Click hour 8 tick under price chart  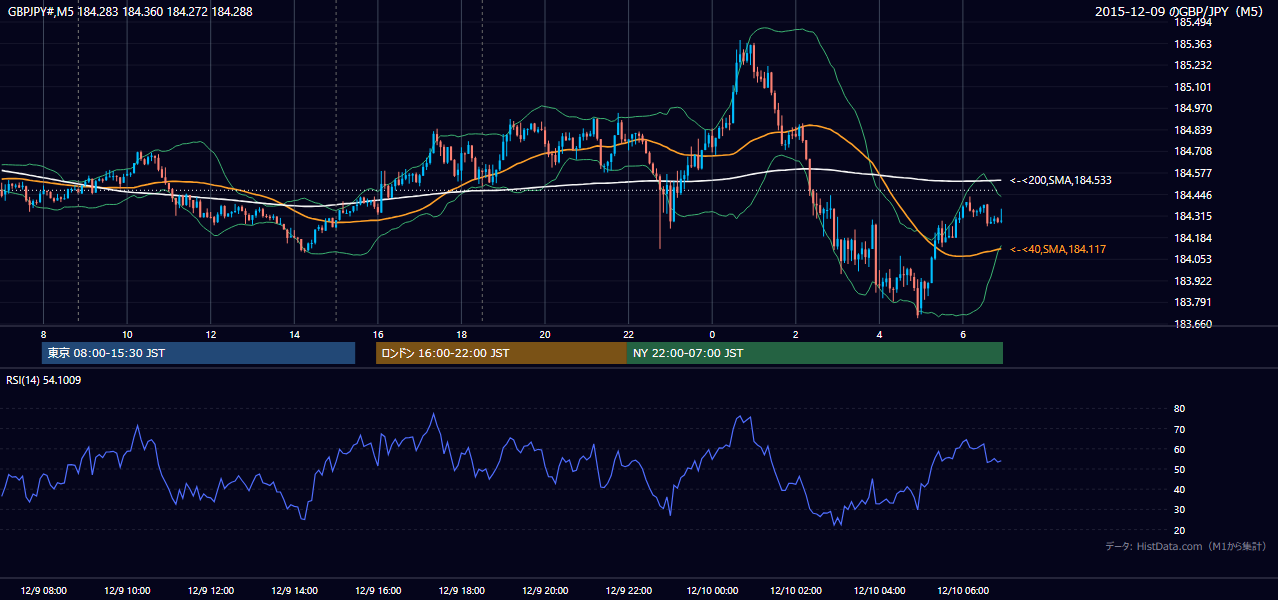[x=43, y=334]
